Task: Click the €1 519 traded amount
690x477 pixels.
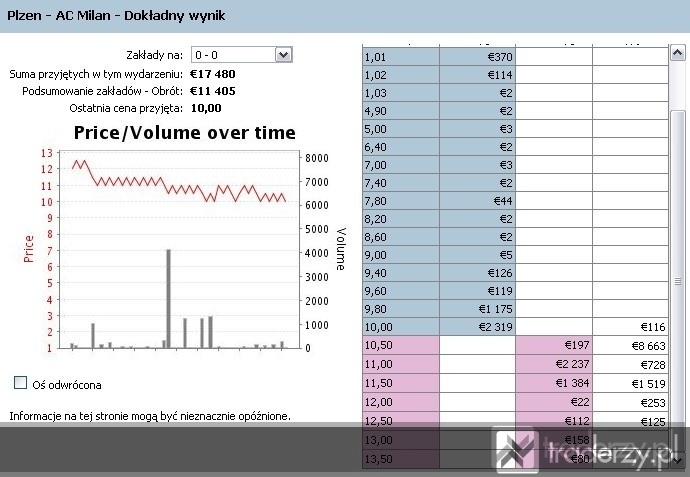Action: (631, 384)
